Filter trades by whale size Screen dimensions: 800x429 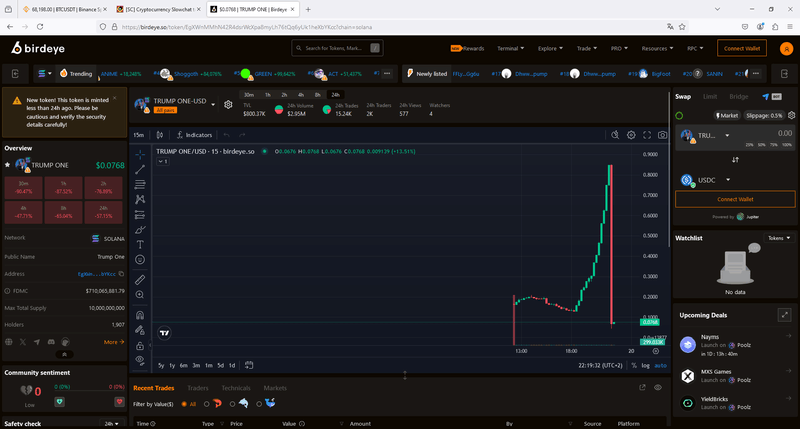(x=266, y=403)
